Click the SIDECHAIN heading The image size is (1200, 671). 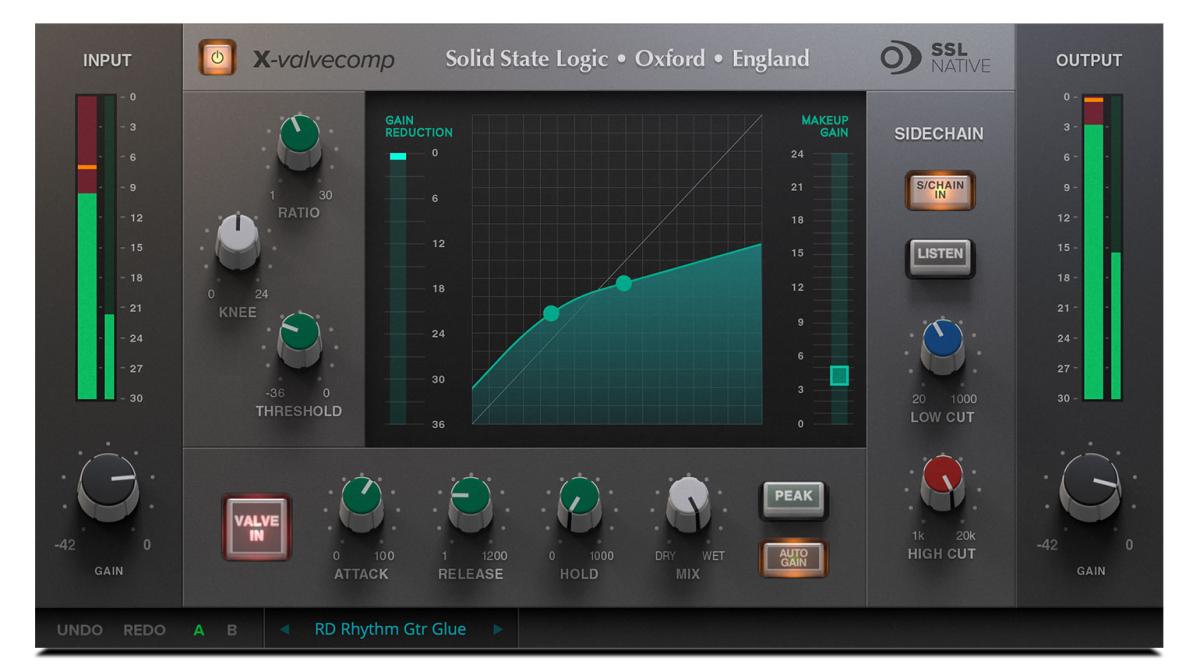coord(939,134)
